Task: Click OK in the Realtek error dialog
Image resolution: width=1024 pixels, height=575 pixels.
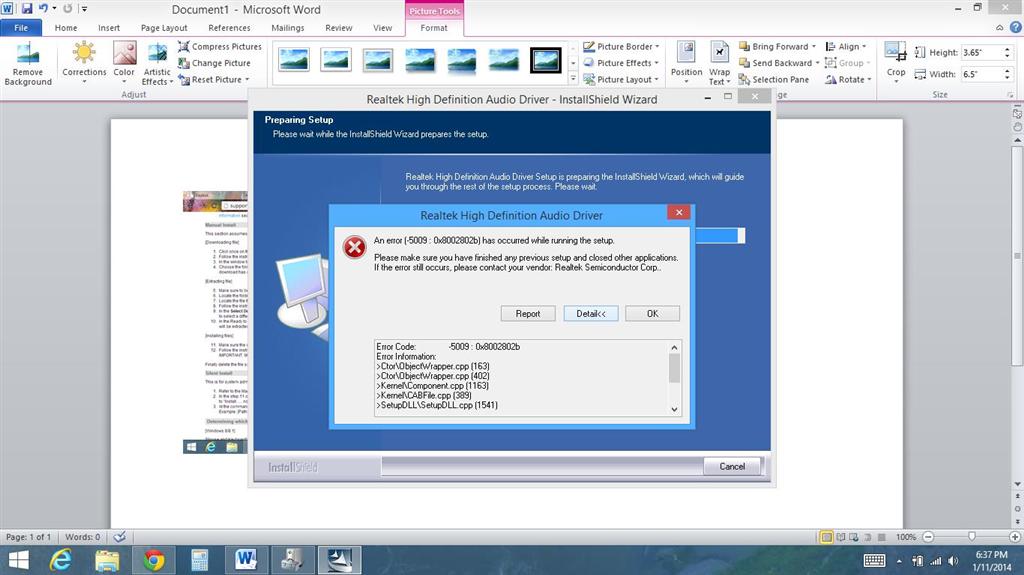Action: pos(652,314)
